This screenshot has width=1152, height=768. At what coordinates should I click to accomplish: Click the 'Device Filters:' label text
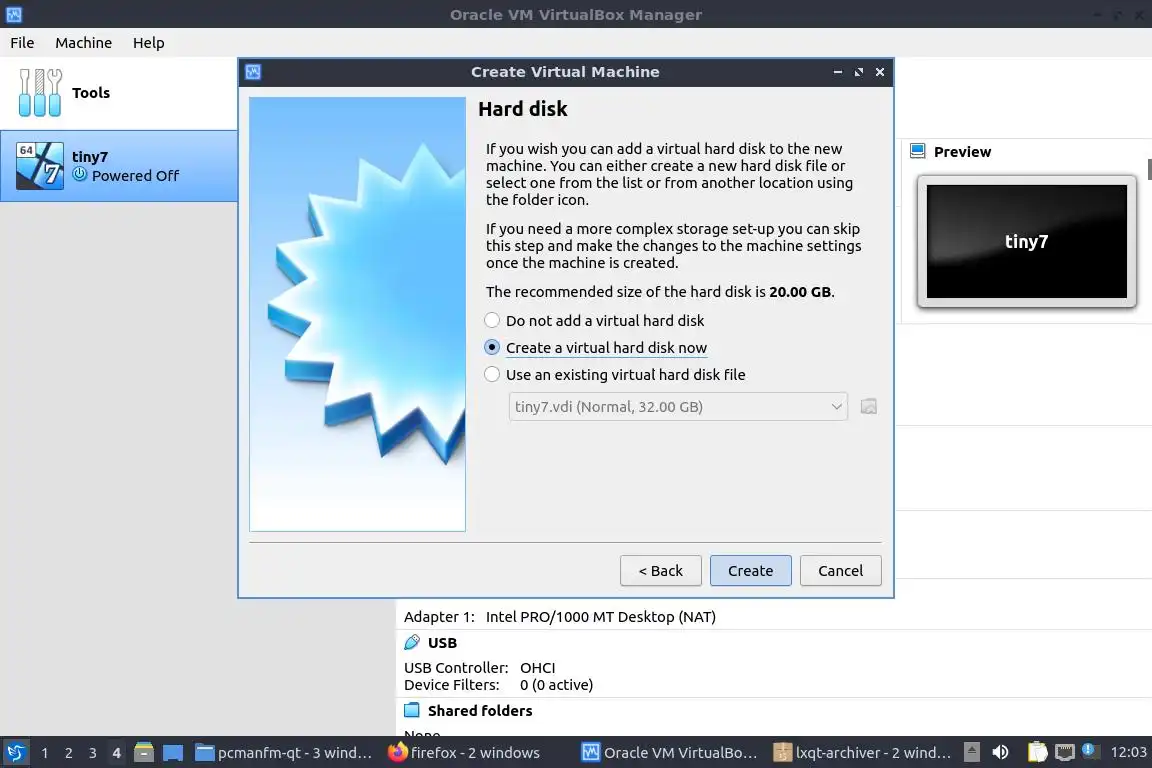pyautogui.click(x=452, y=685)
